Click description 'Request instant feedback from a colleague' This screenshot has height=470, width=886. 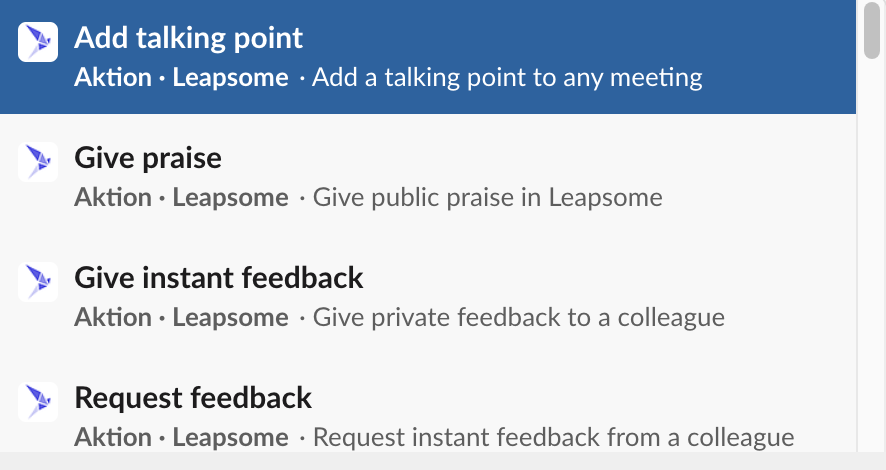[553, 437]
